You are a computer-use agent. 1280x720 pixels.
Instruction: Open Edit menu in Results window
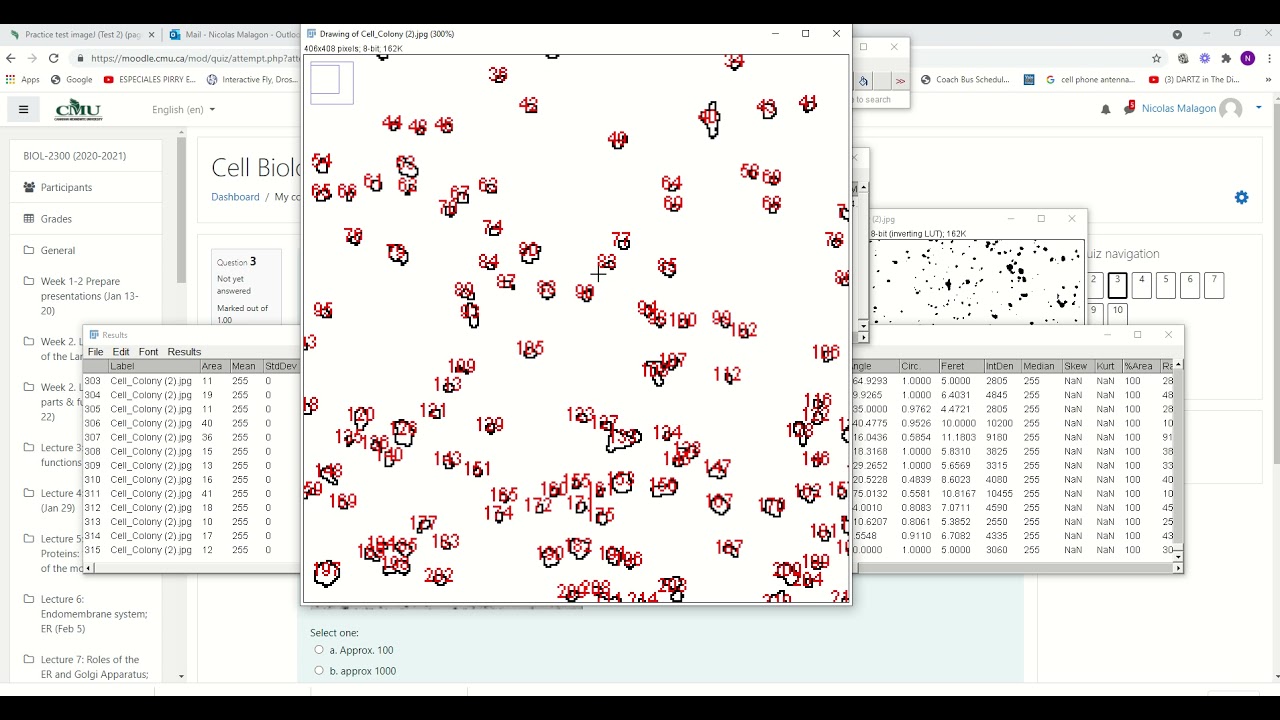click(x=121, y=352)
